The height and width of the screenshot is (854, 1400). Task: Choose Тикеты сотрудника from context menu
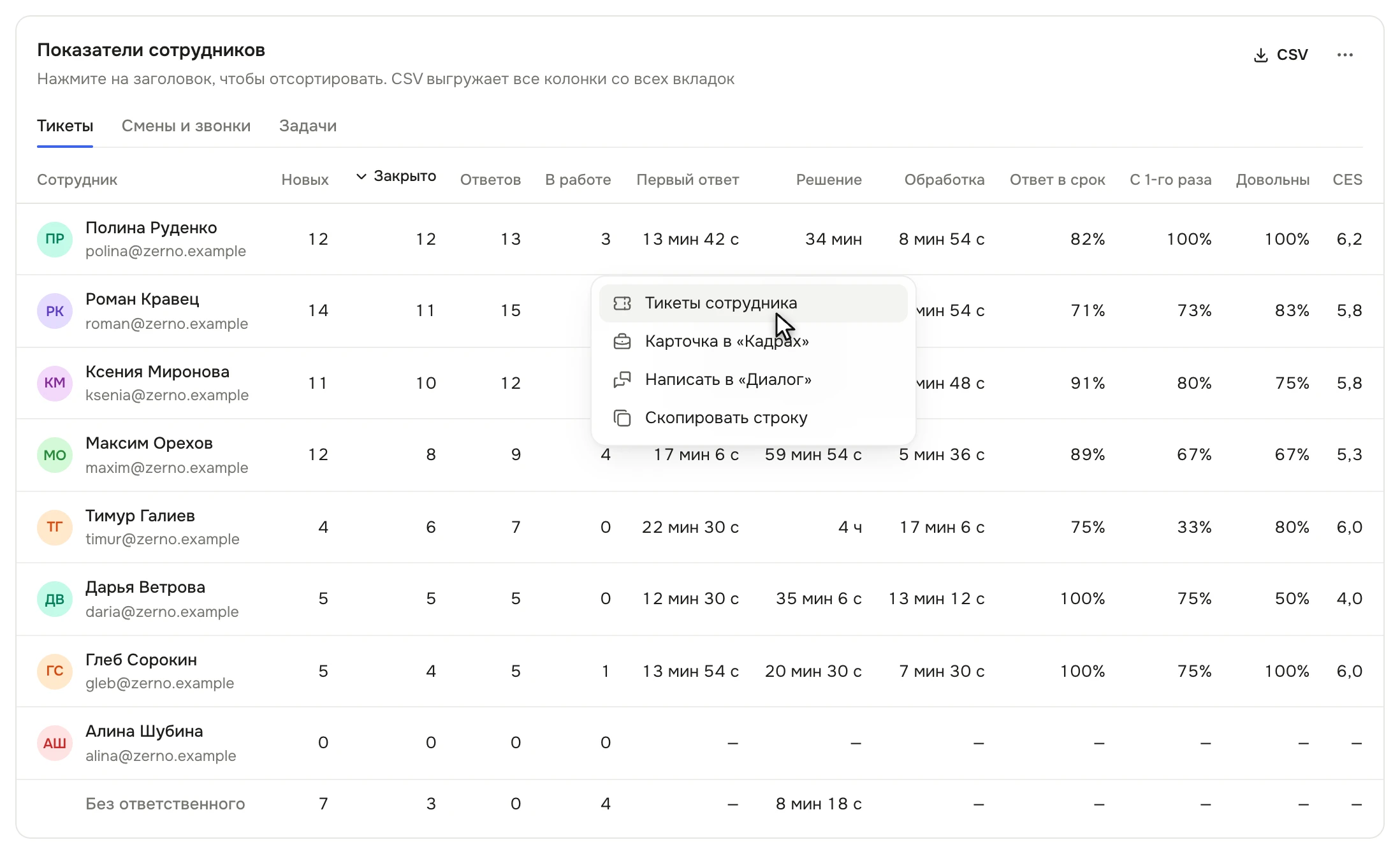tap(753, 303)
